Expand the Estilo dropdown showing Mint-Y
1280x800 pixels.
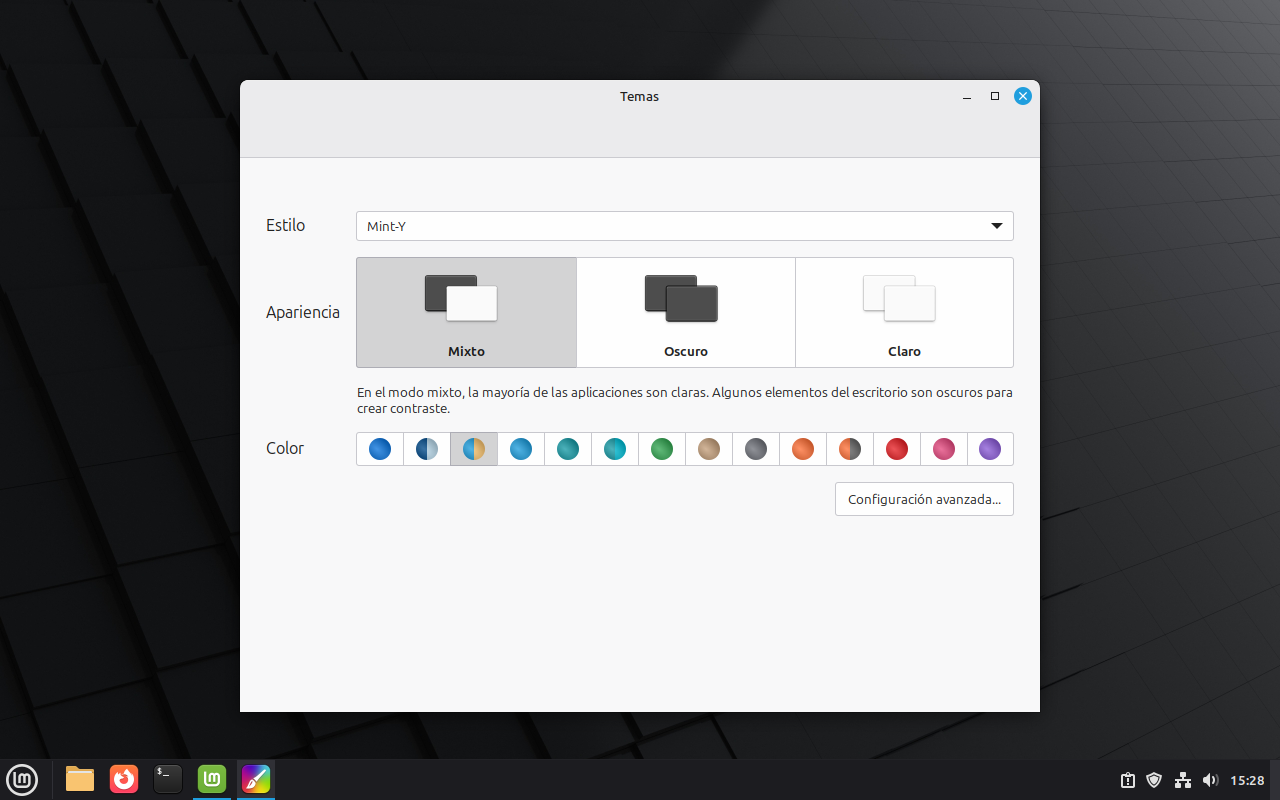tap(684, 226)
